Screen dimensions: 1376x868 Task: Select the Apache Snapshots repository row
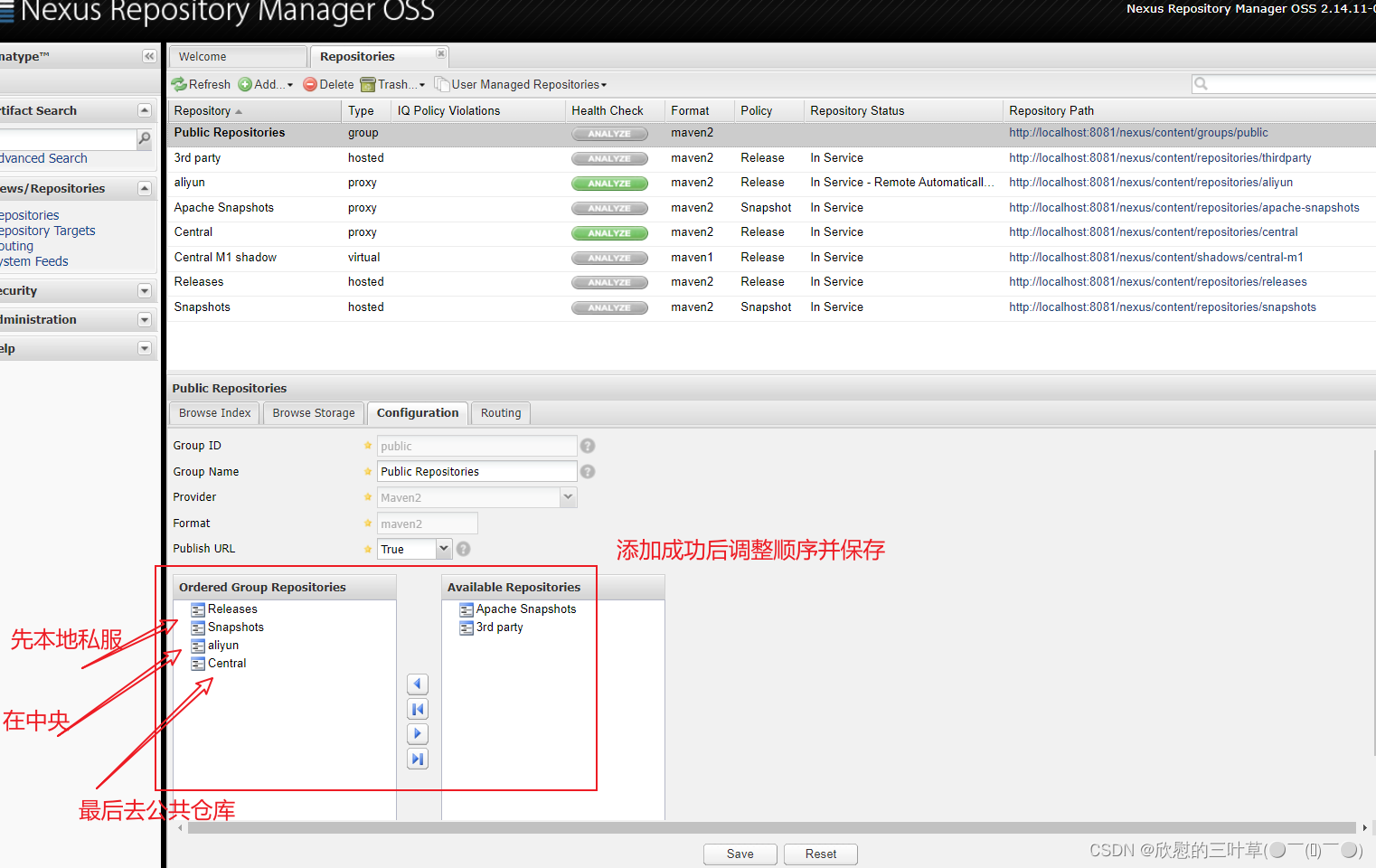tap(771, 208)
